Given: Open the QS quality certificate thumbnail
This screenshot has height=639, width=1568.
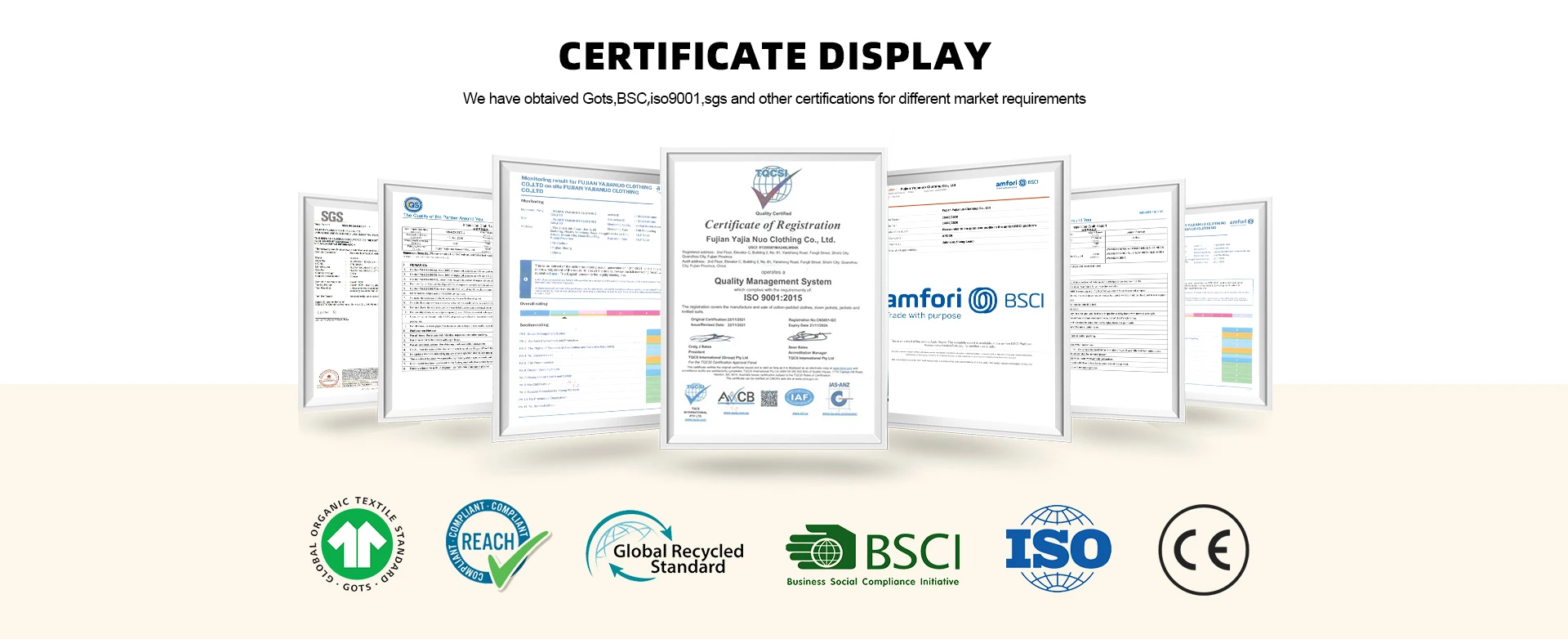Looking at the screenshot, I should click(435, 302).
